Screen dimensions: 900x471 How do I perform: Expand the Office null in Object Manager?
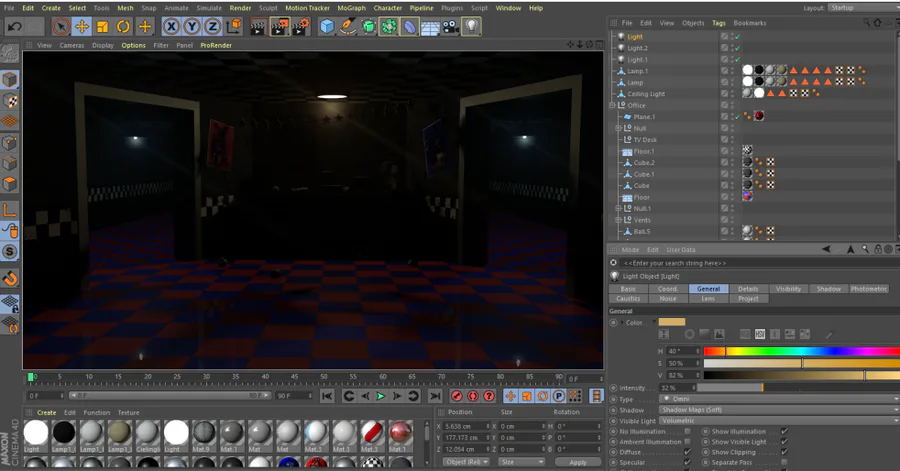click(612, 106)
